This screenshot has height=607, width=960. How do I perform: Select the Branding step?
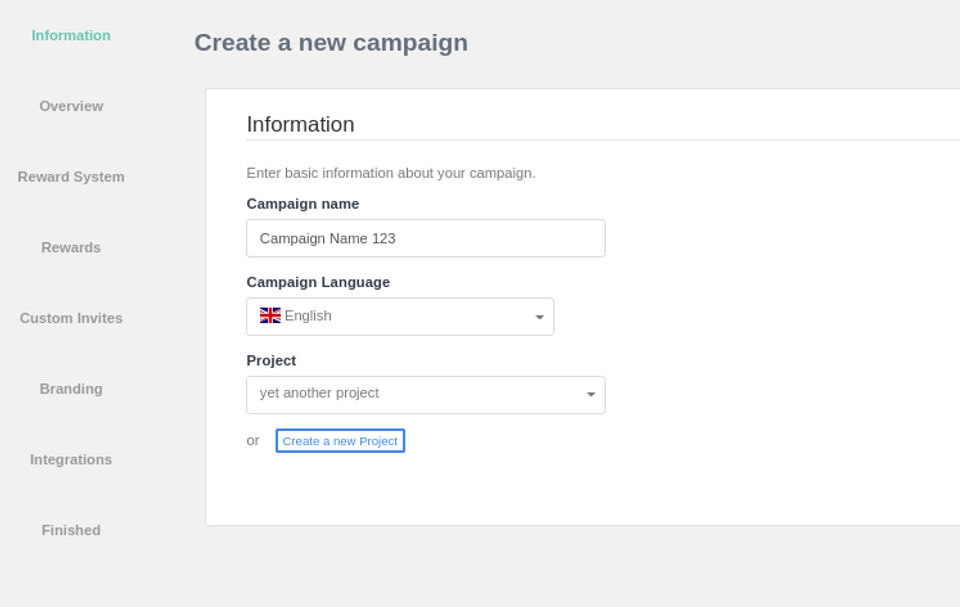pos(71,389)
